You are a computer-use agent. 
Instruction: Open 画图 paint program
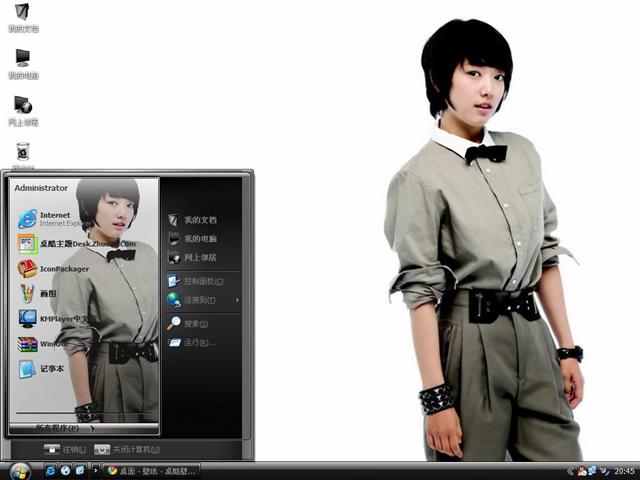(x=38, y=293)
